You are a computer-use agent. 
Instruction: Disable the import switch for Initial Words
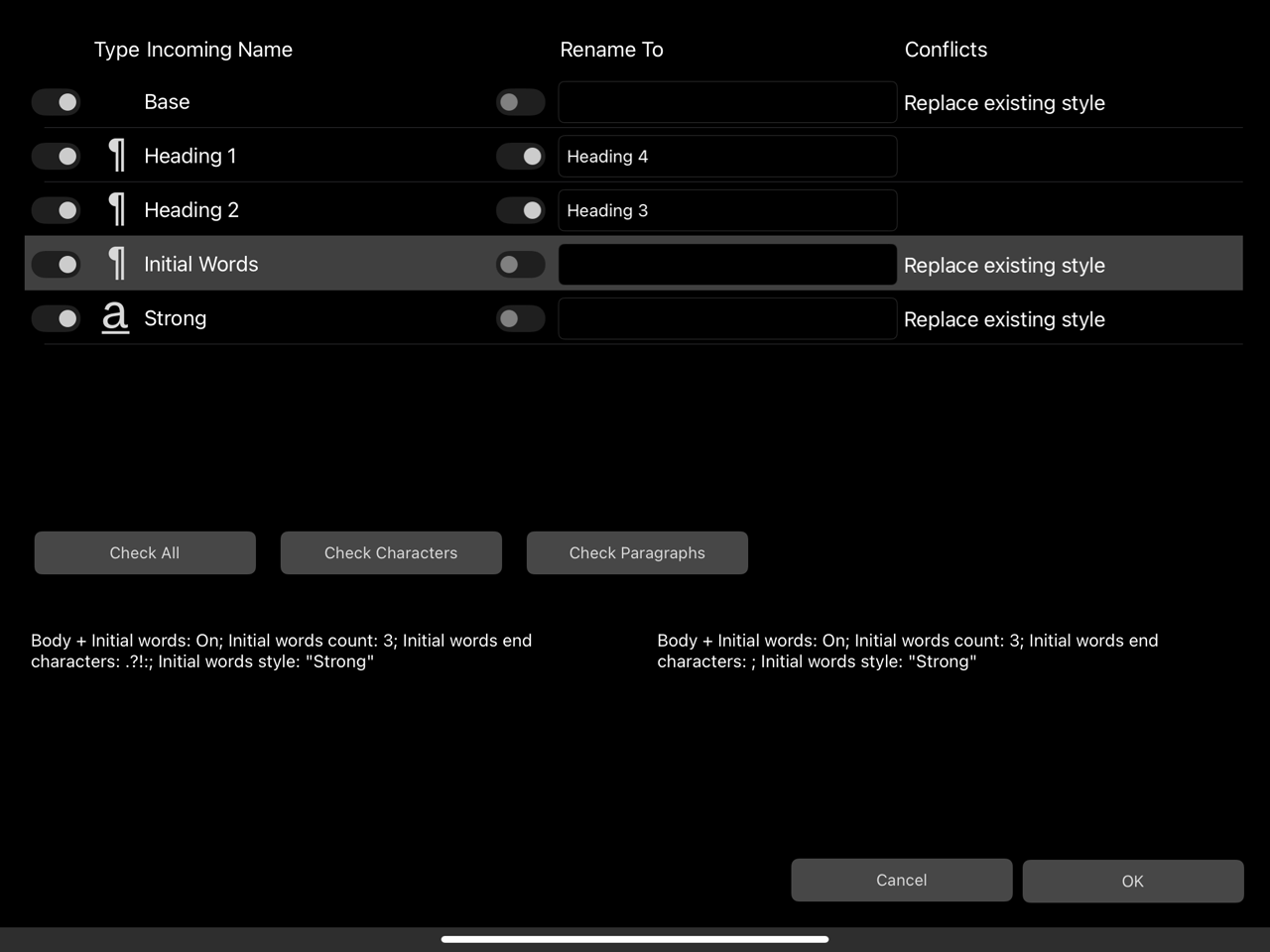point(56,264)
